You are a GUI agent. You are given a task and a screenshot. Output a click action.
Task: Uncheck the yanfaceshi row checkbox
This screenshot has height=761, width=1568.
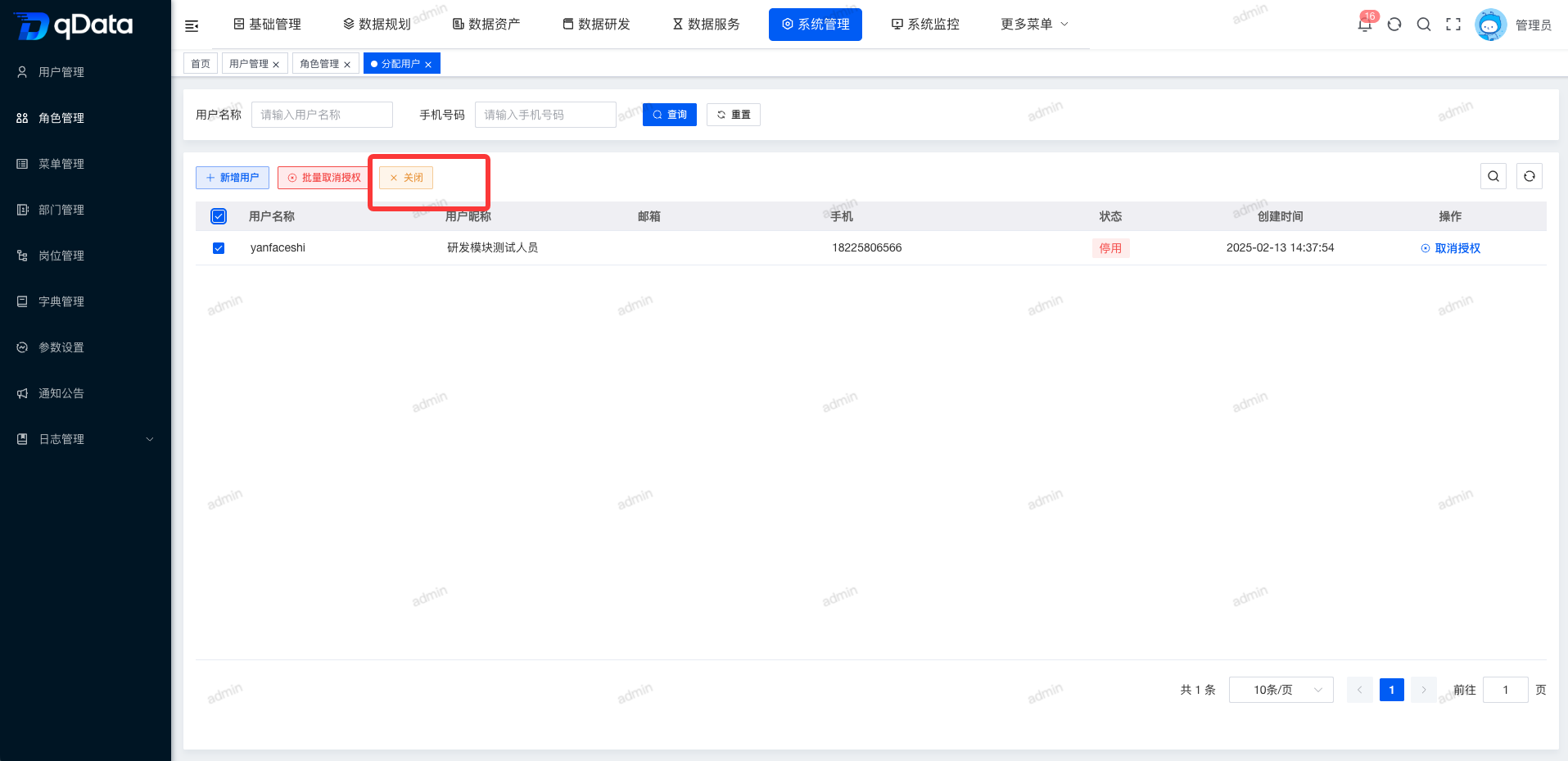(219, 248)
